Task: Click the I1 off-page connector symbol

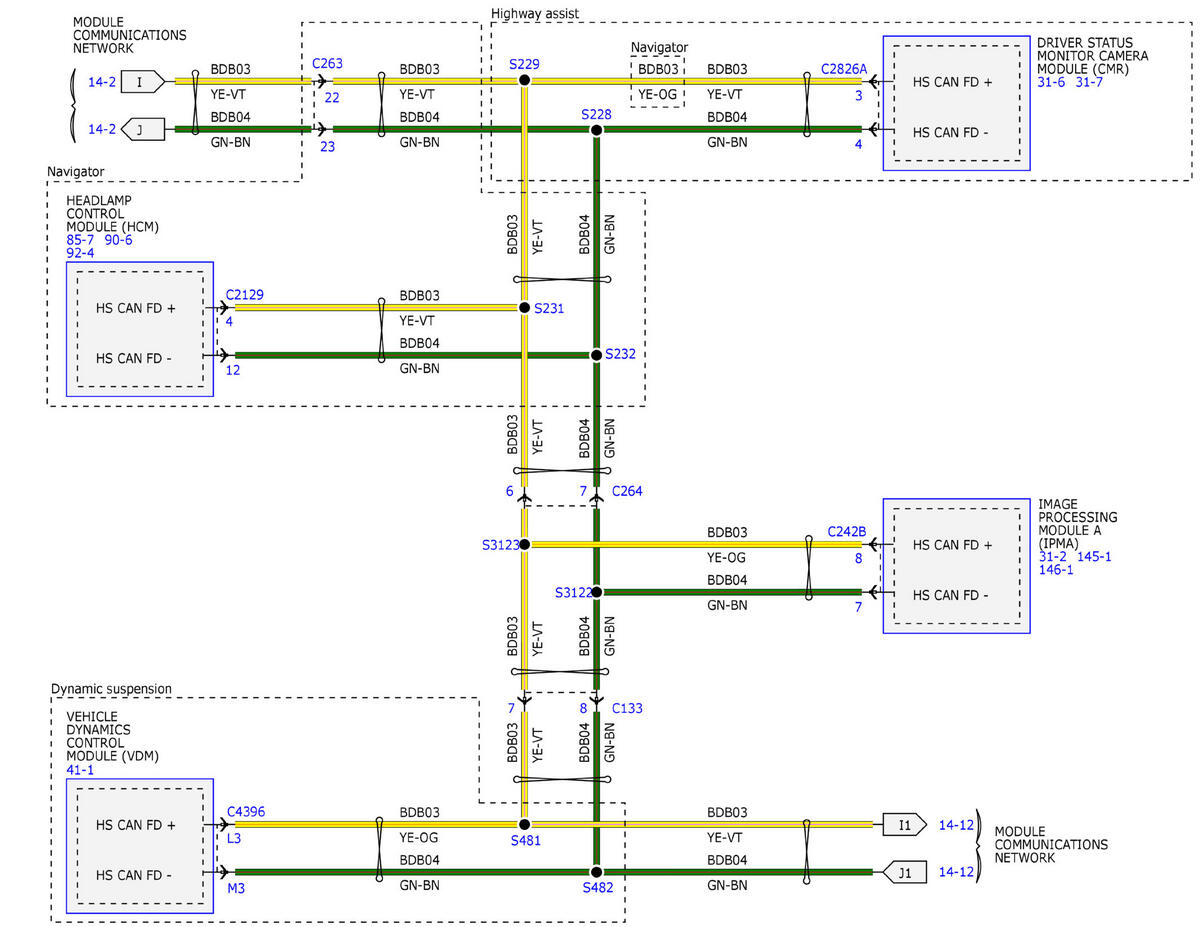Action: (905, 825)
